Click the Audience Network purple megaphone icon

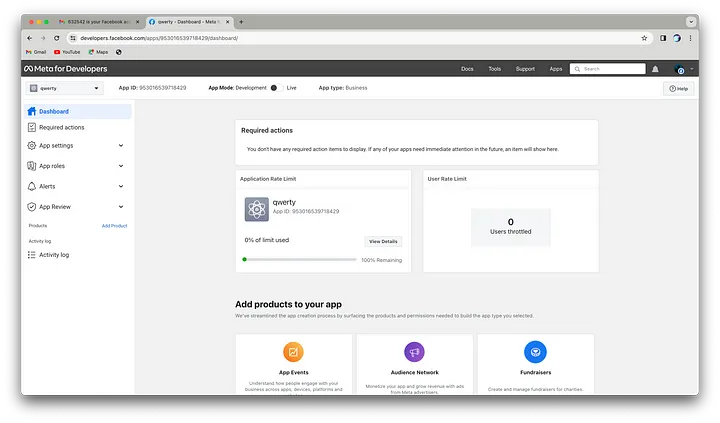[414, 352]
